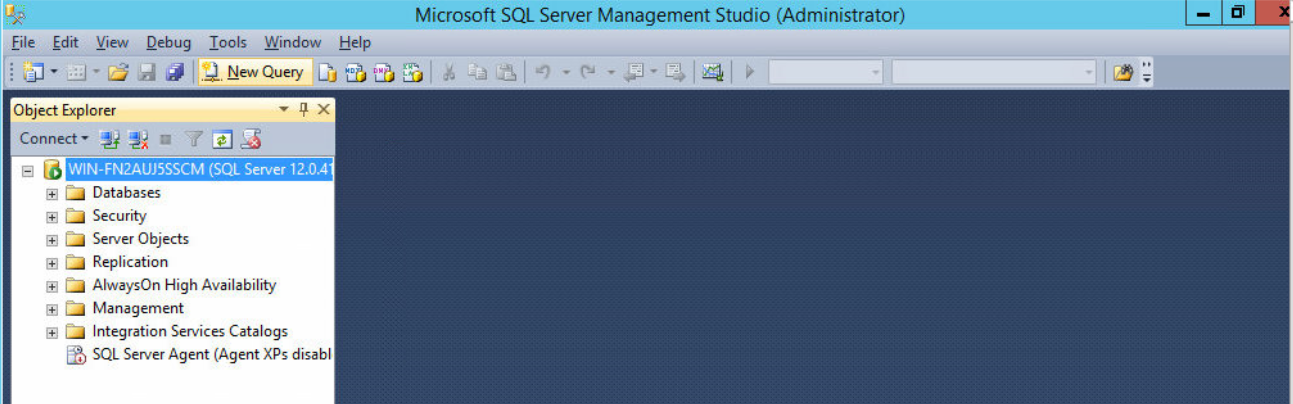
Task: Click the Open File folder icon
Action: (118, 72)
